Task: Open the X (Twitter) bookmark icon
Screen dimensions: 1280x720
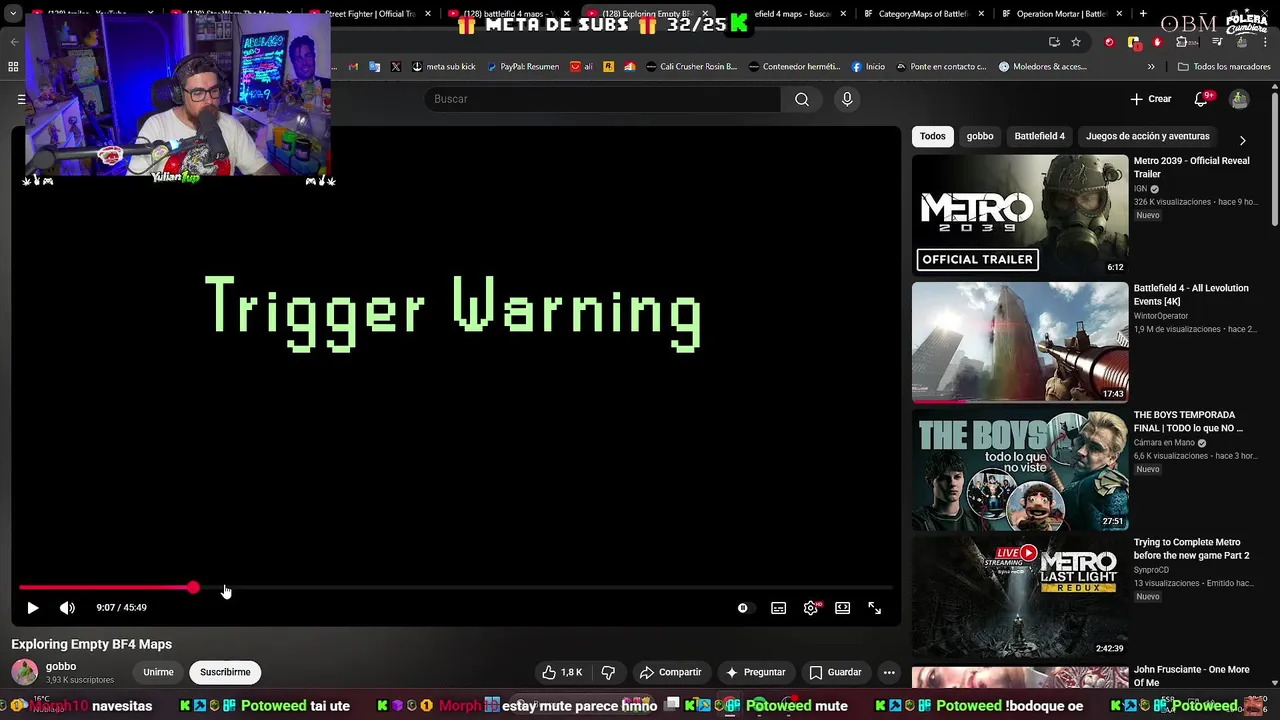Action: pos(396,67)
